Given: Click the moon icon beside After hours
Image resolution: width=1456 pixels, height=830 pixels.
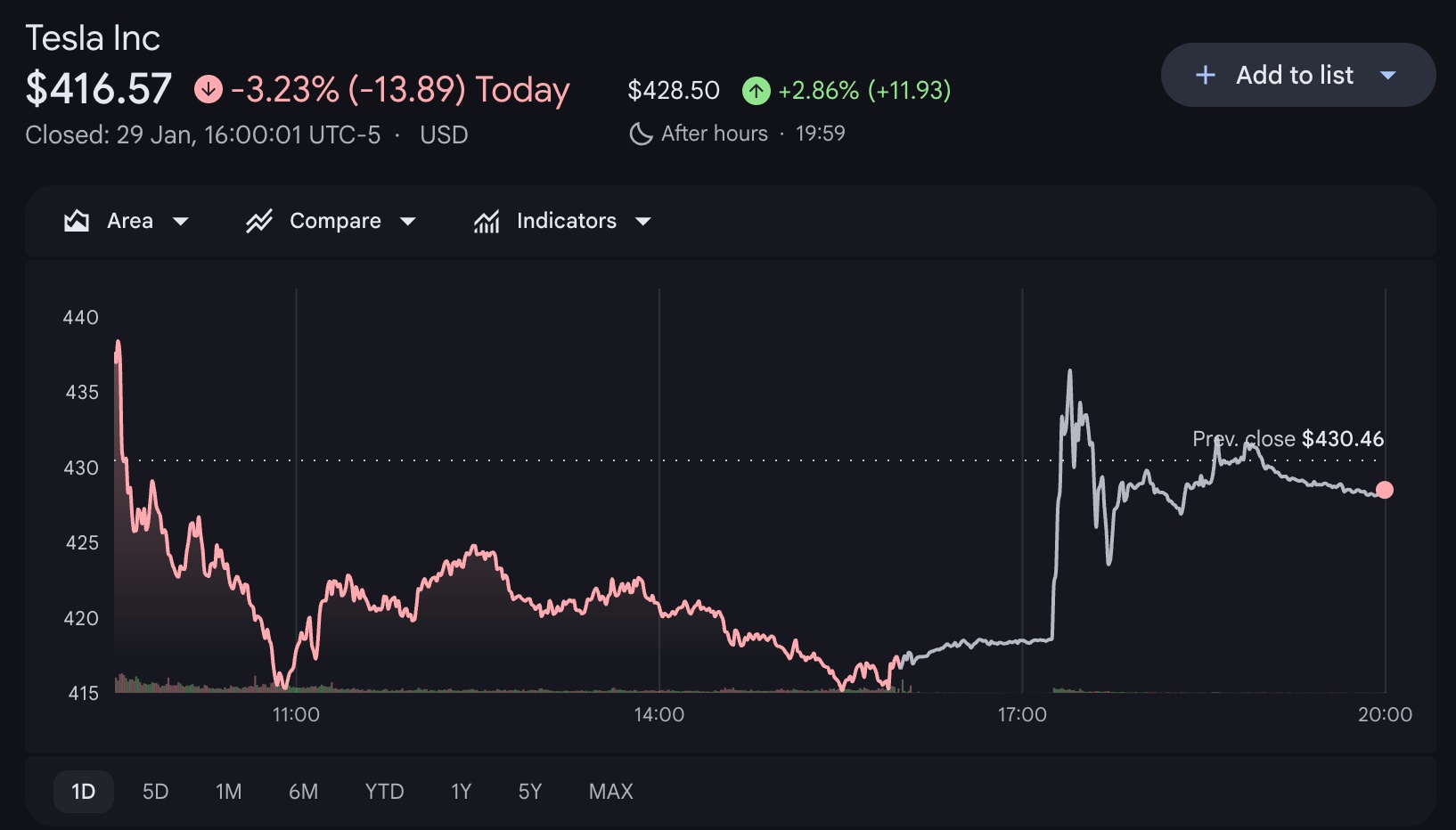Looking at the screenshot, I should click(x=641, y=134).
